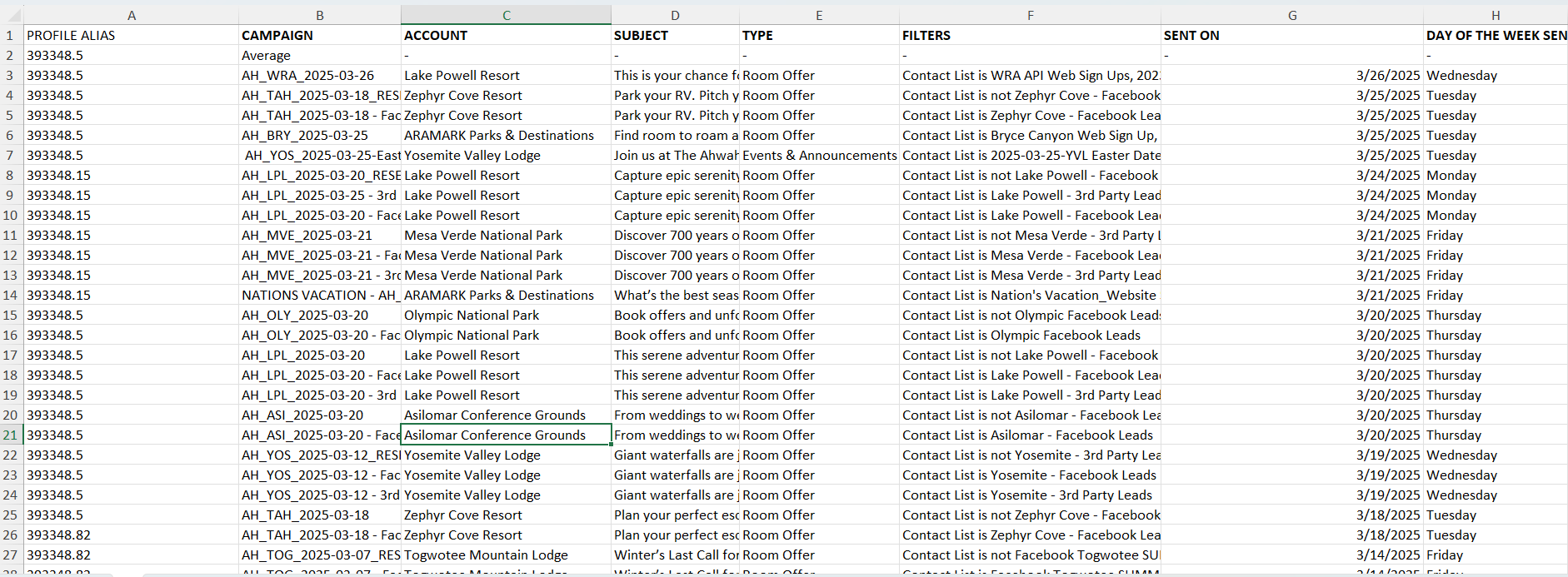Viewport: 1568px width, 577px height.
Task: Select filter 'Contact List is Olympic Facebook Leads'
Action: point(1030,335)
